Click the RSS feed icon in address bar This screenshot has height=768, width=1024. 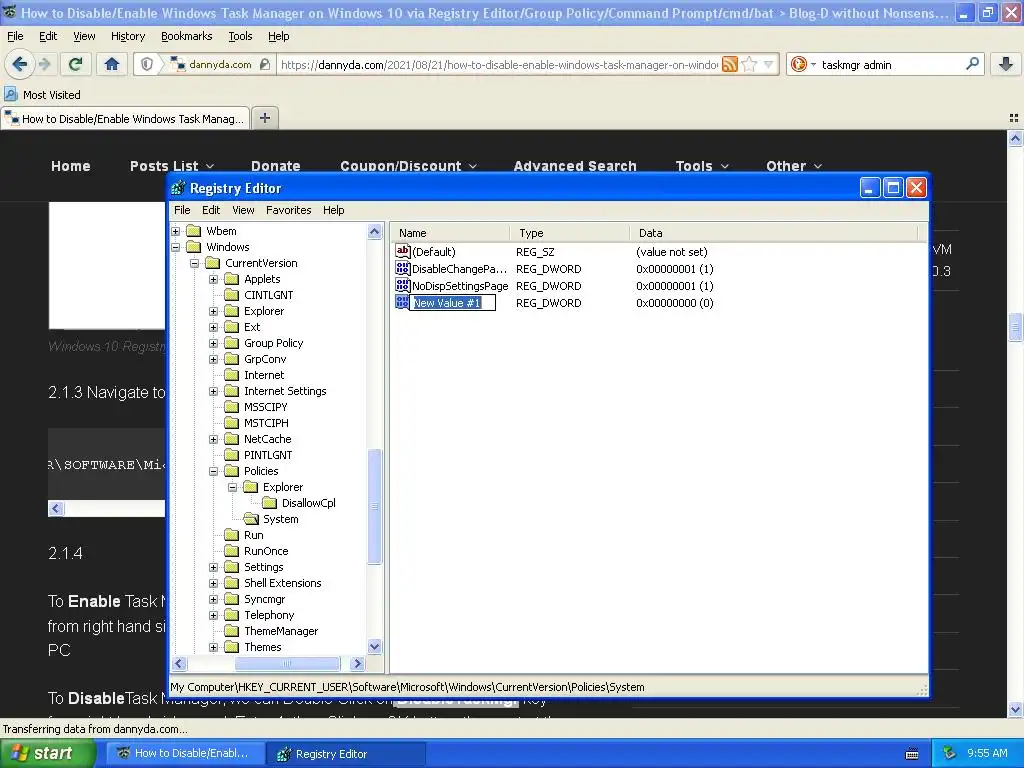click(x=729, y=64)
